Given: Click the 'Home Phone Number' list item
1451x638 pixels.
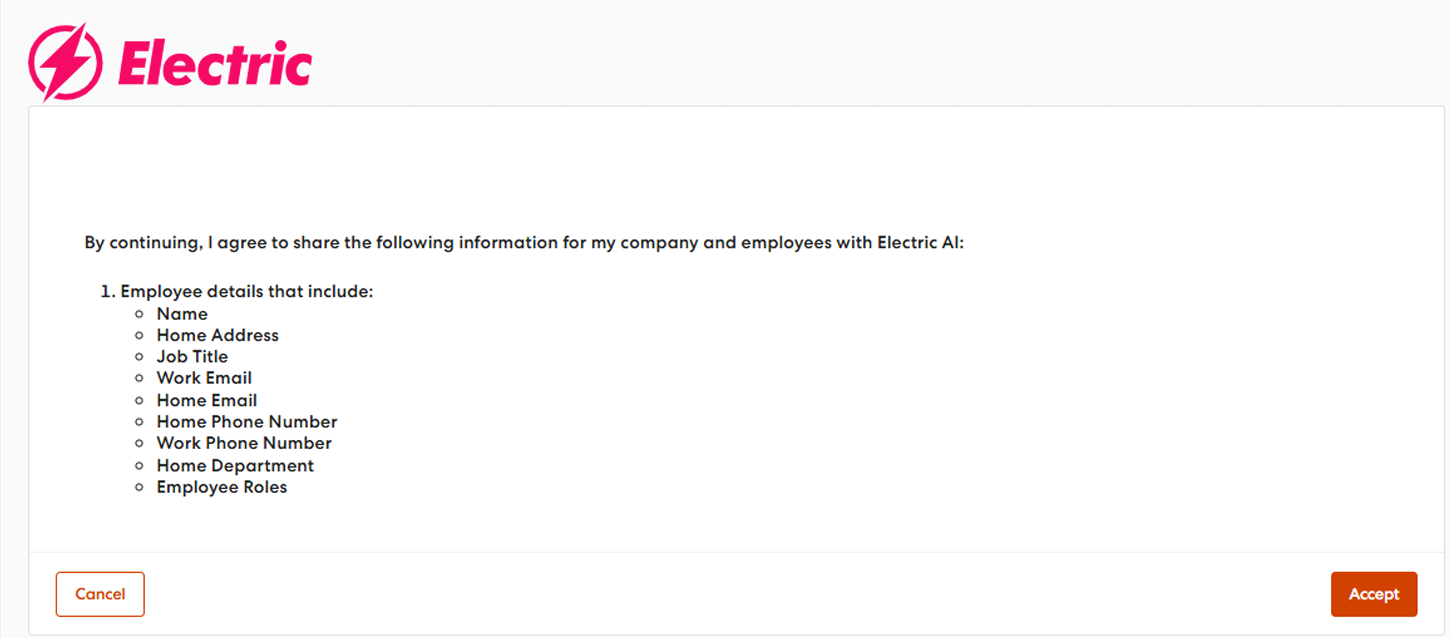Looking at the screenshot, I should (x=247, y=422).
